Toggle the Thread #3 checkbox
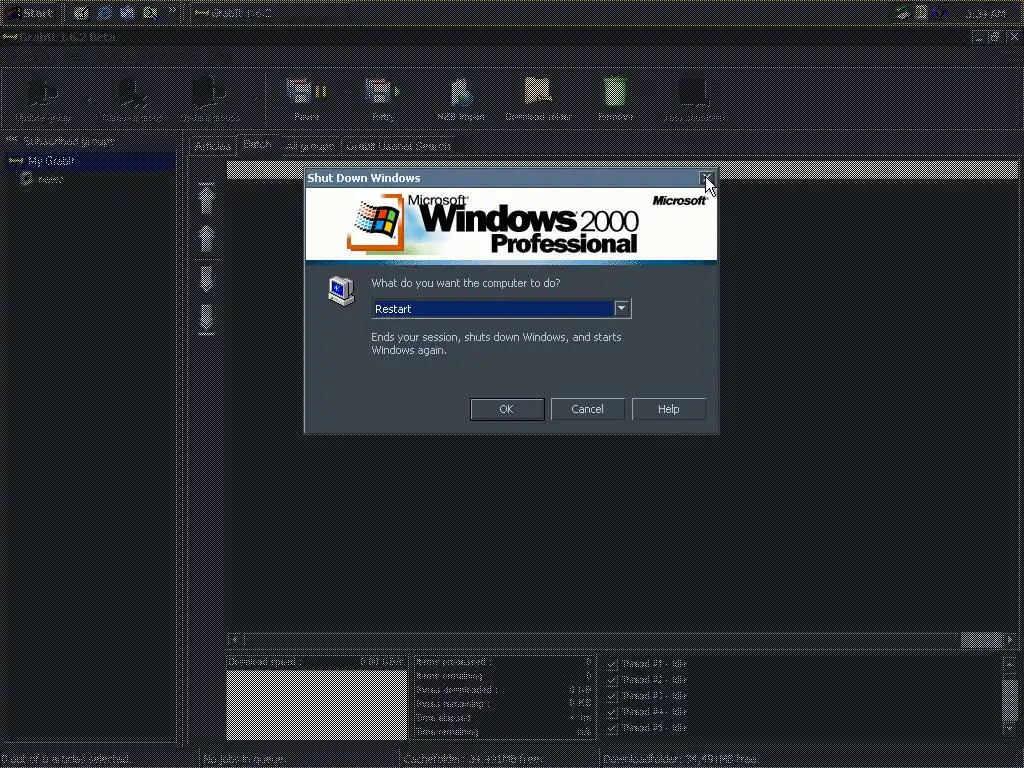 pyautogui.click(x=612, y=696)
